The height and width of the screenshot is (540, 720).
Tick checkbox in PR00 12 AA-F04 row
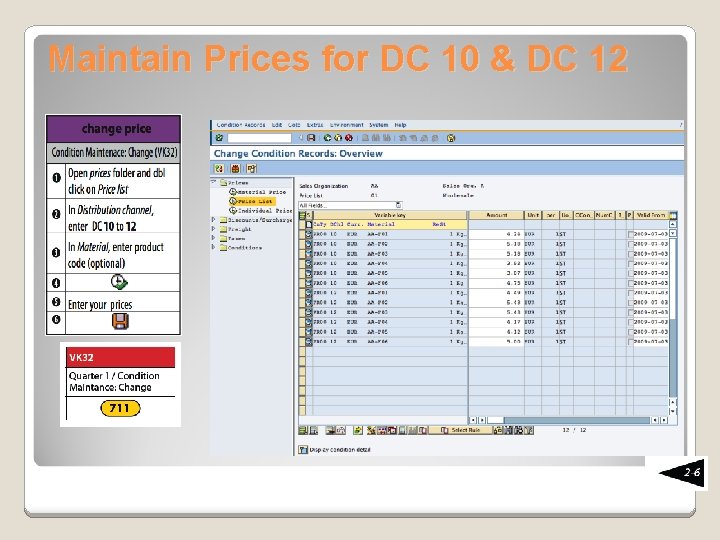630,322
